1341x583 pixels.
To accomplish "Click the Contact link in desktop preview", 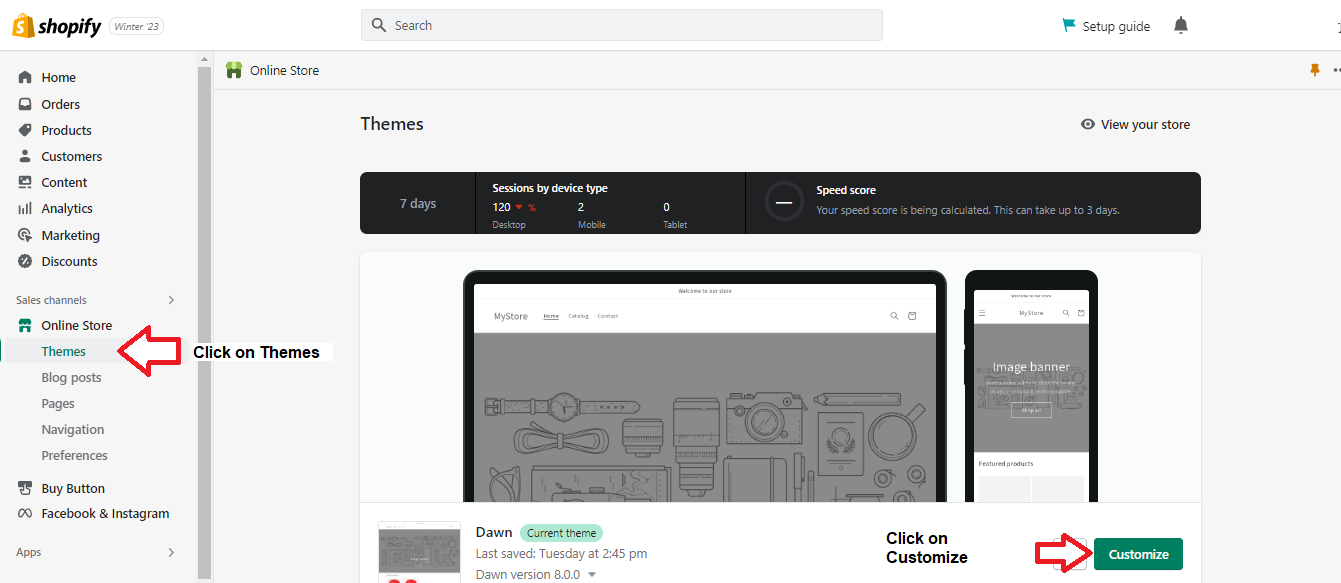I will point(608,316).
